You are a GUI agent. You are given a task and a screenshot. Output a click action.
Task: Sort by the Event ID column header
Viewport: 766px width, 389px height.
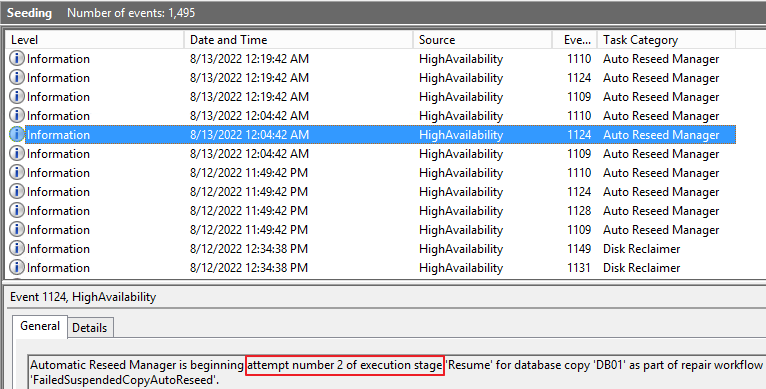coord(575,40)
